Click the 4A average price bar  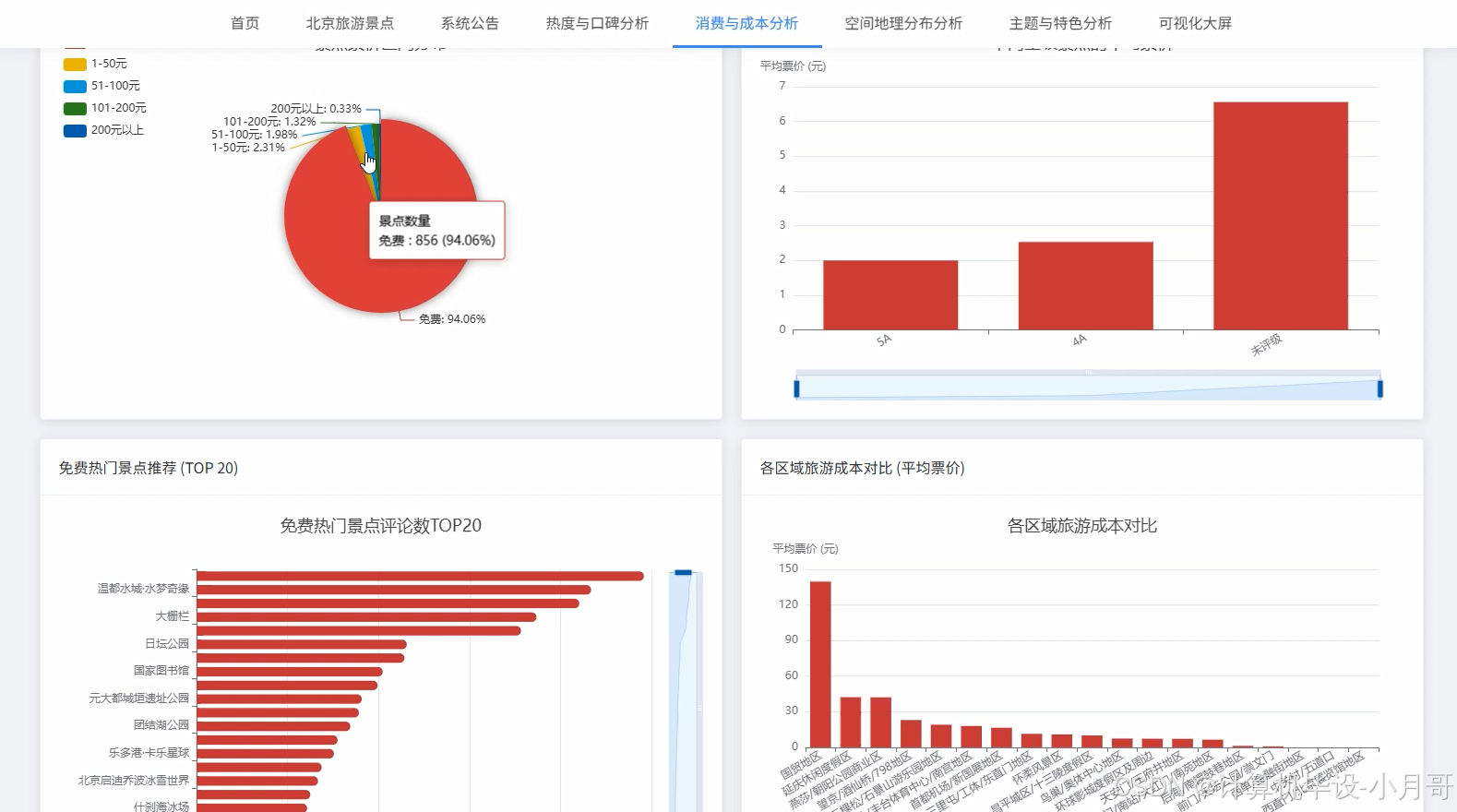(1086, 286)
